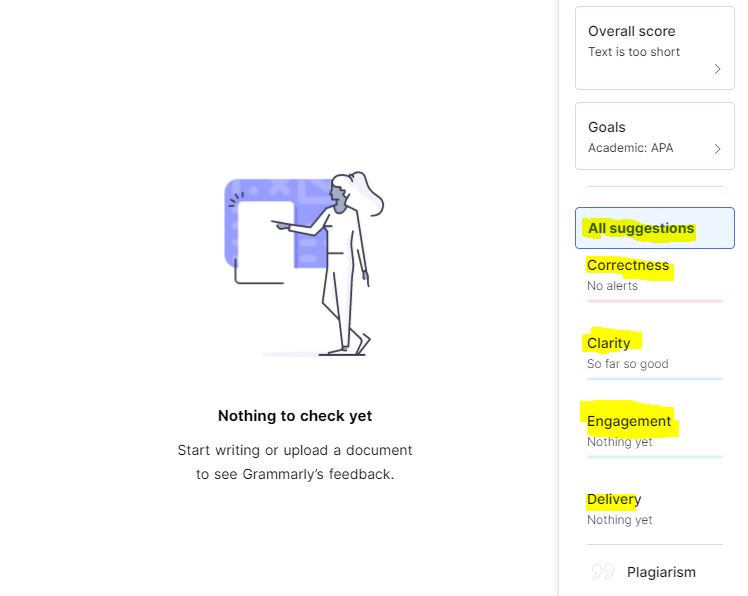Expand the Overall score chevron arrow
748x596 pixels.
[x=717, y=69]
